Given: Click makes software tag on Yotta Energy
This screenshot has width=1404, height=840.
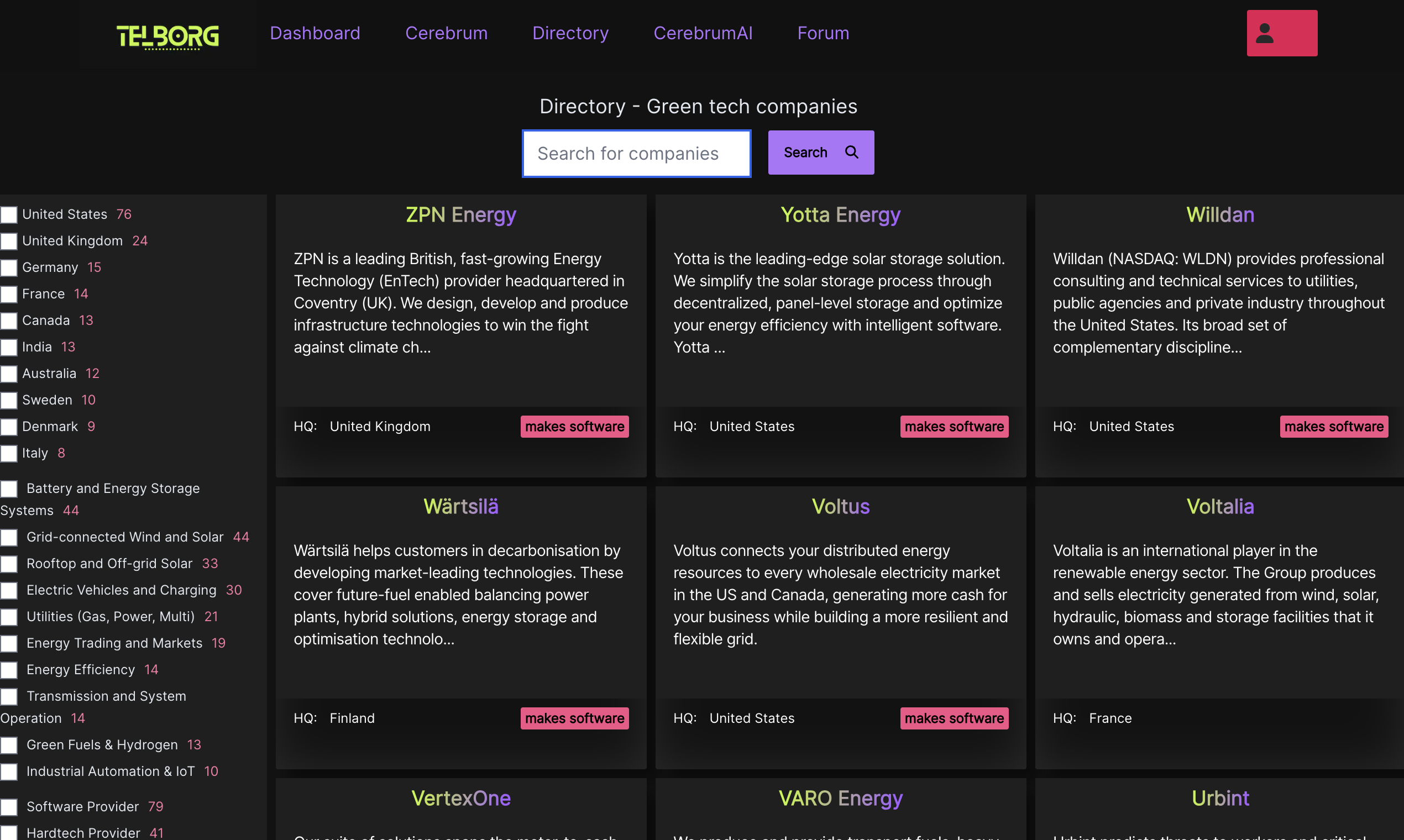Looking at the screenshot, I should click(x=954, y=427).
